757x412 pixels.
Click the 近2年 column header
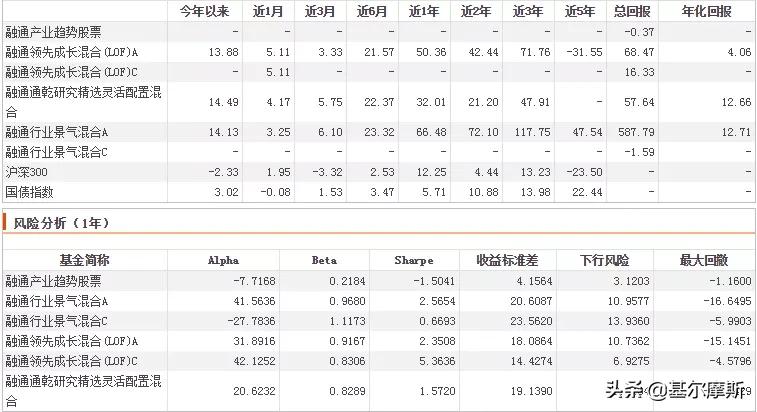(476, 11)
